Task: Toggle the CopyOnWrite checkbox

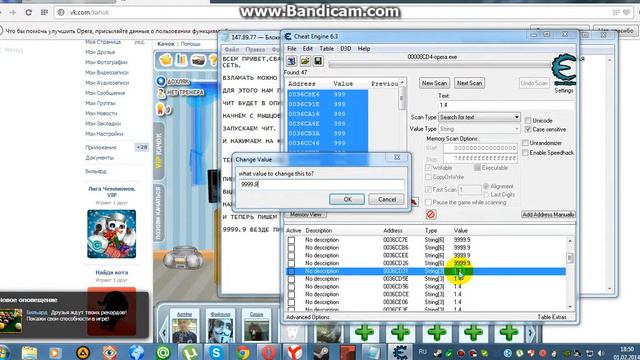Action: (x=428, y=177)
